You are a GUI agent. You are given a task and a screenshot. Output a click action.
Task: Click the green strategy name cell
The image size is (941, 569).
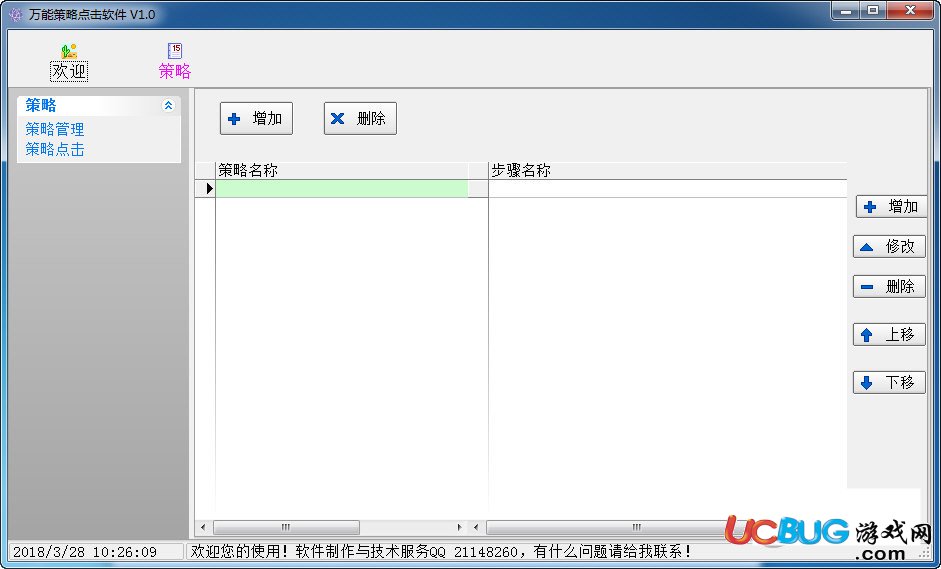pos(341,188)
